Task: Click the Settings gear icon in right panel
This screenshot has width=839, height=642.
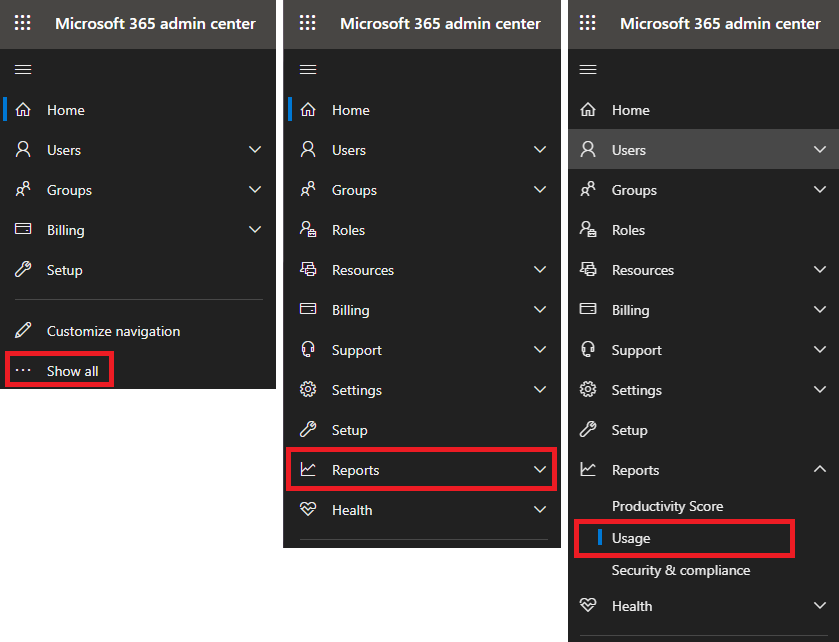Action: click(588, 389)
